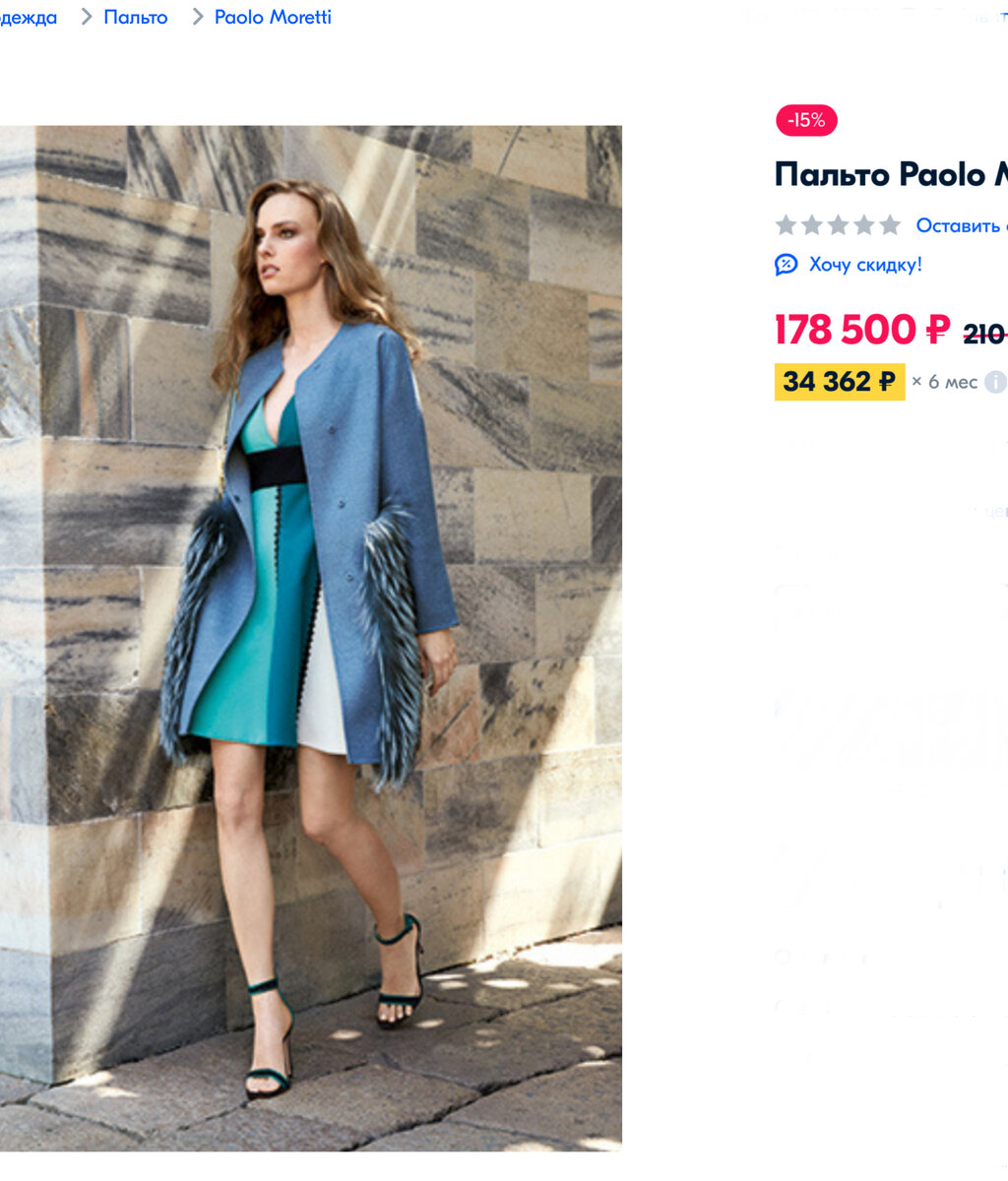
Task: Rate the coat two stars
Action: pos(812,225)
